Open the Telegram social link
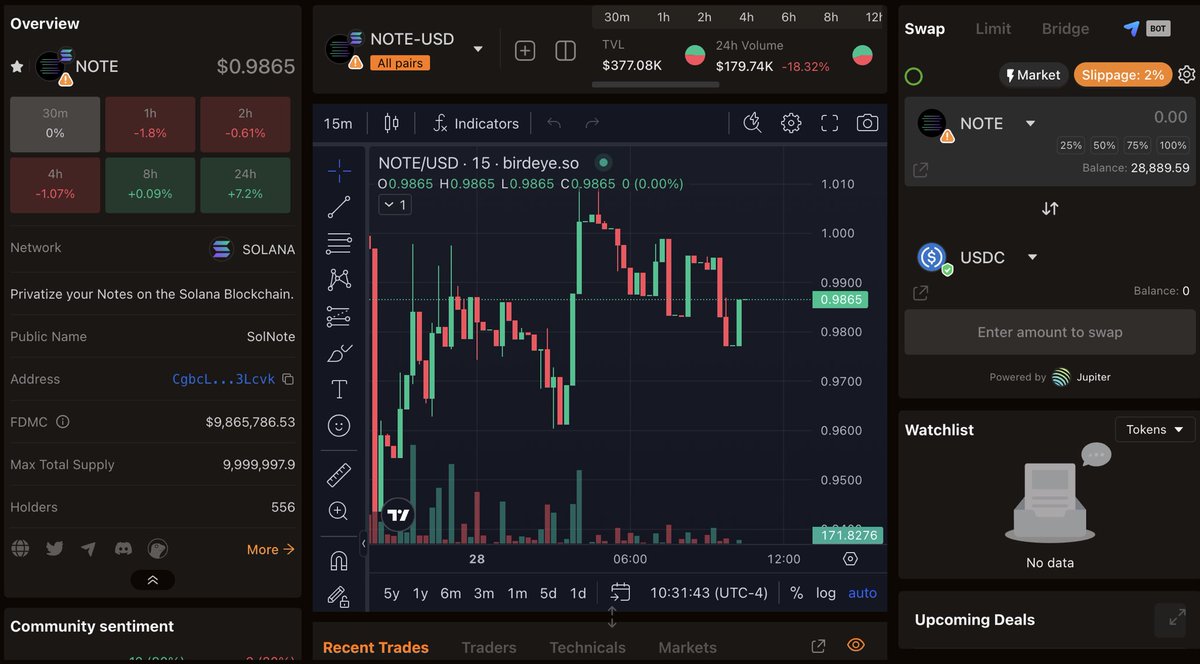The image size is (1200, 664). tap(89, 549)
